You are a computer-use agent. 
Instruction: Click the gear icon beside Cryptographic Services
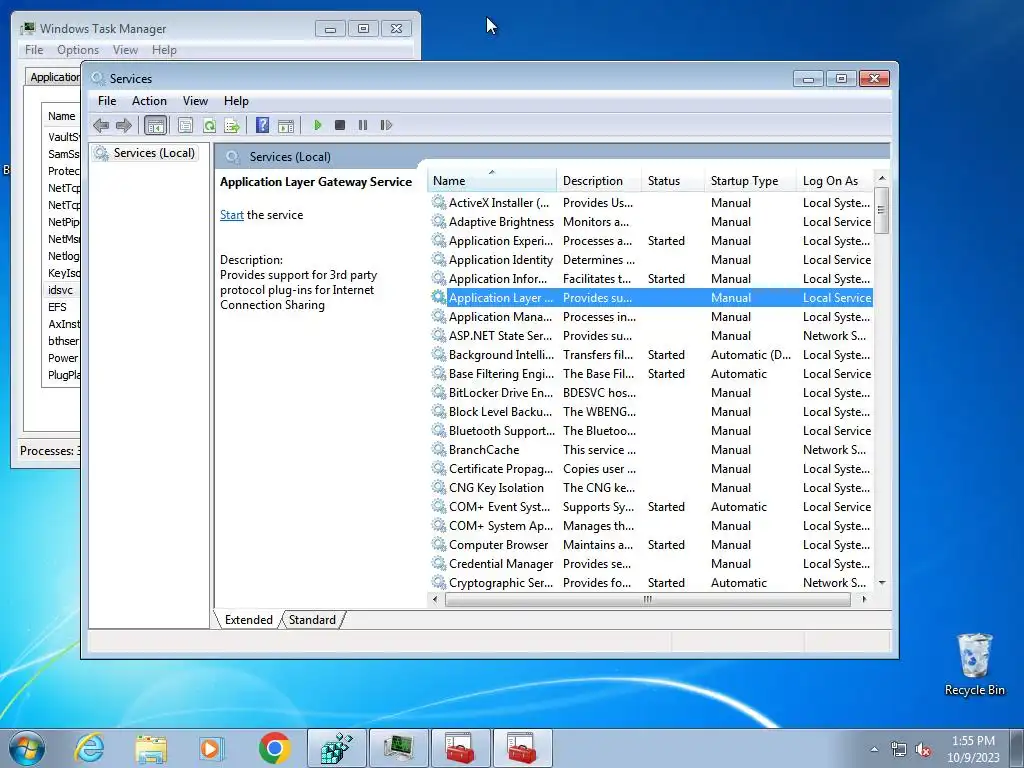(x=439, y=582)
